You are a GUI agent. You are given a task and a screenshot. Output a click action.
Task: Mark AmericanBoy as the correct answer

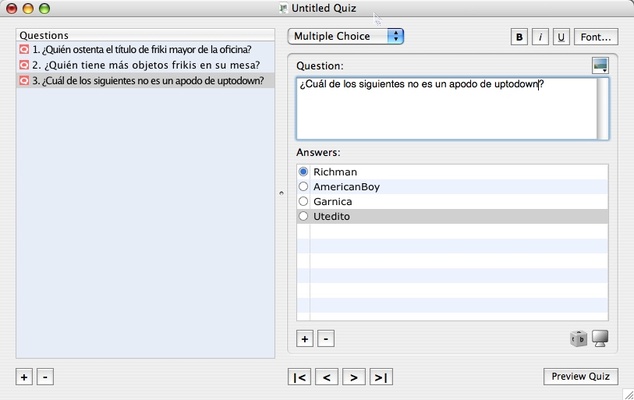coord(303,186)
